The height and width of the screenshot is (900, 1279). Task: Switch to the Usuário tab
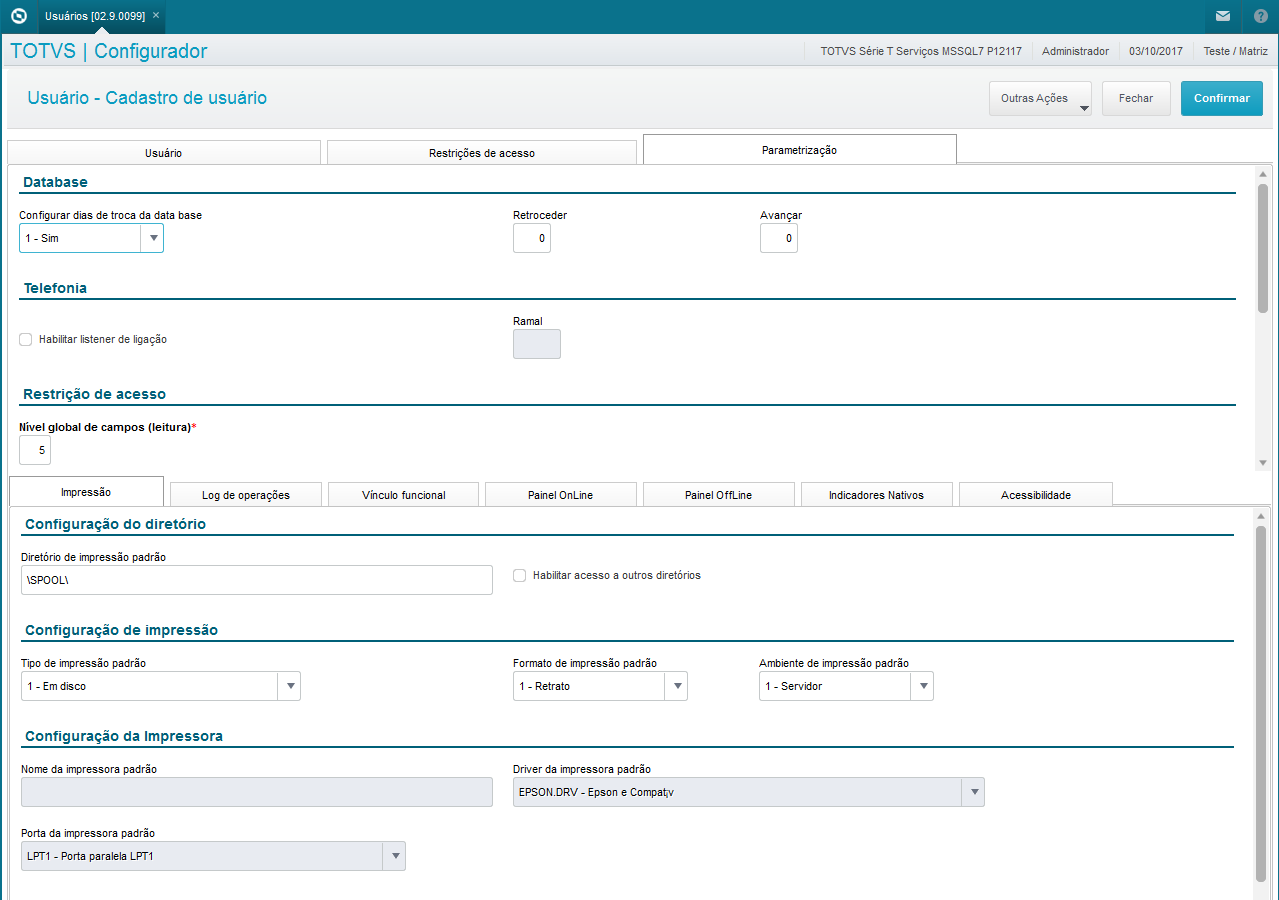(164, 153)
